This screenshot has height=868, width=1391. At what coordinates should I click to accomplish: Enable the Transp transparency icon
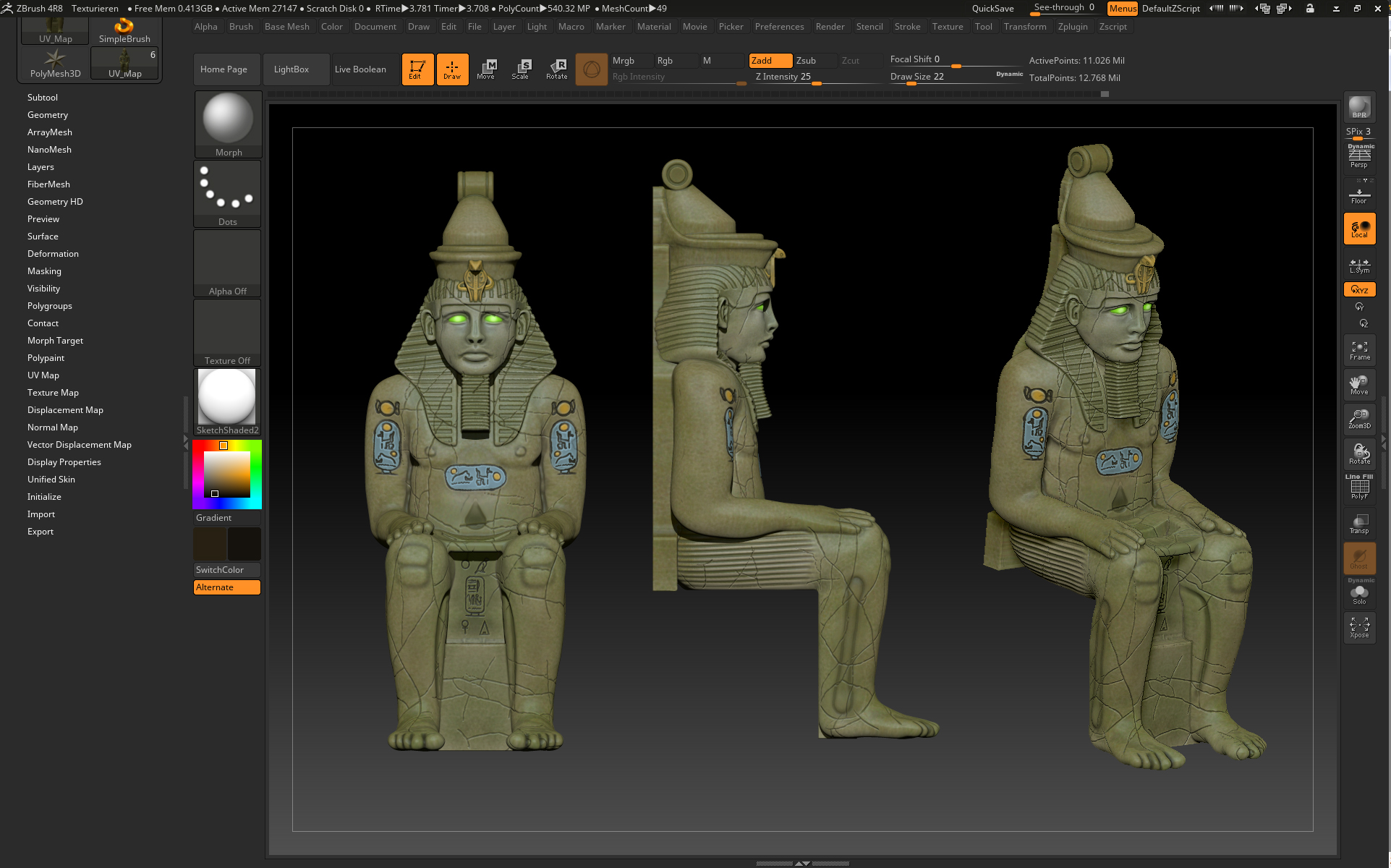[1359, 524]
